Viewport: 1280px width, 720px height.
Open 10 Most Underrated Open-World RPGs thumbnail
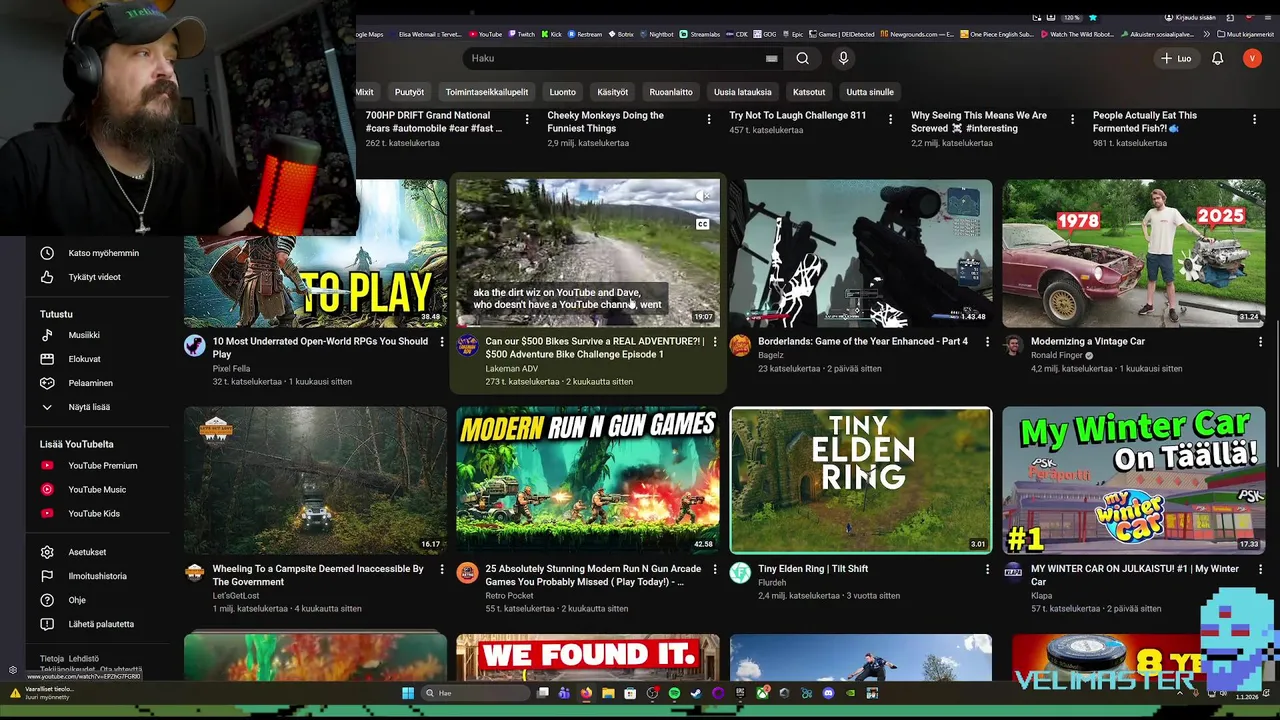coord(315,254)
